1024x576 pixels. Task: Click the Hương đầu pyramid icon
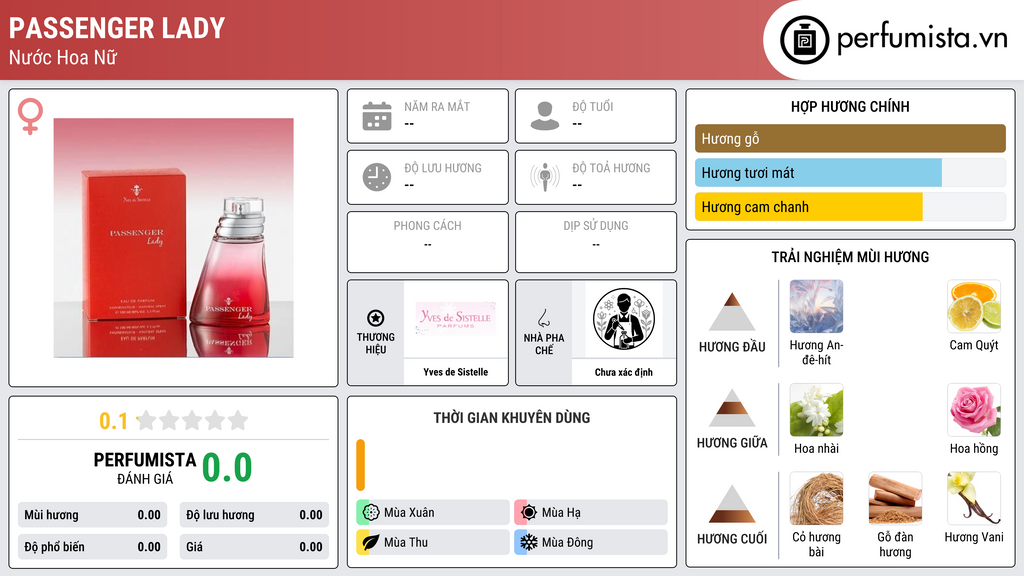pos(732,312)
